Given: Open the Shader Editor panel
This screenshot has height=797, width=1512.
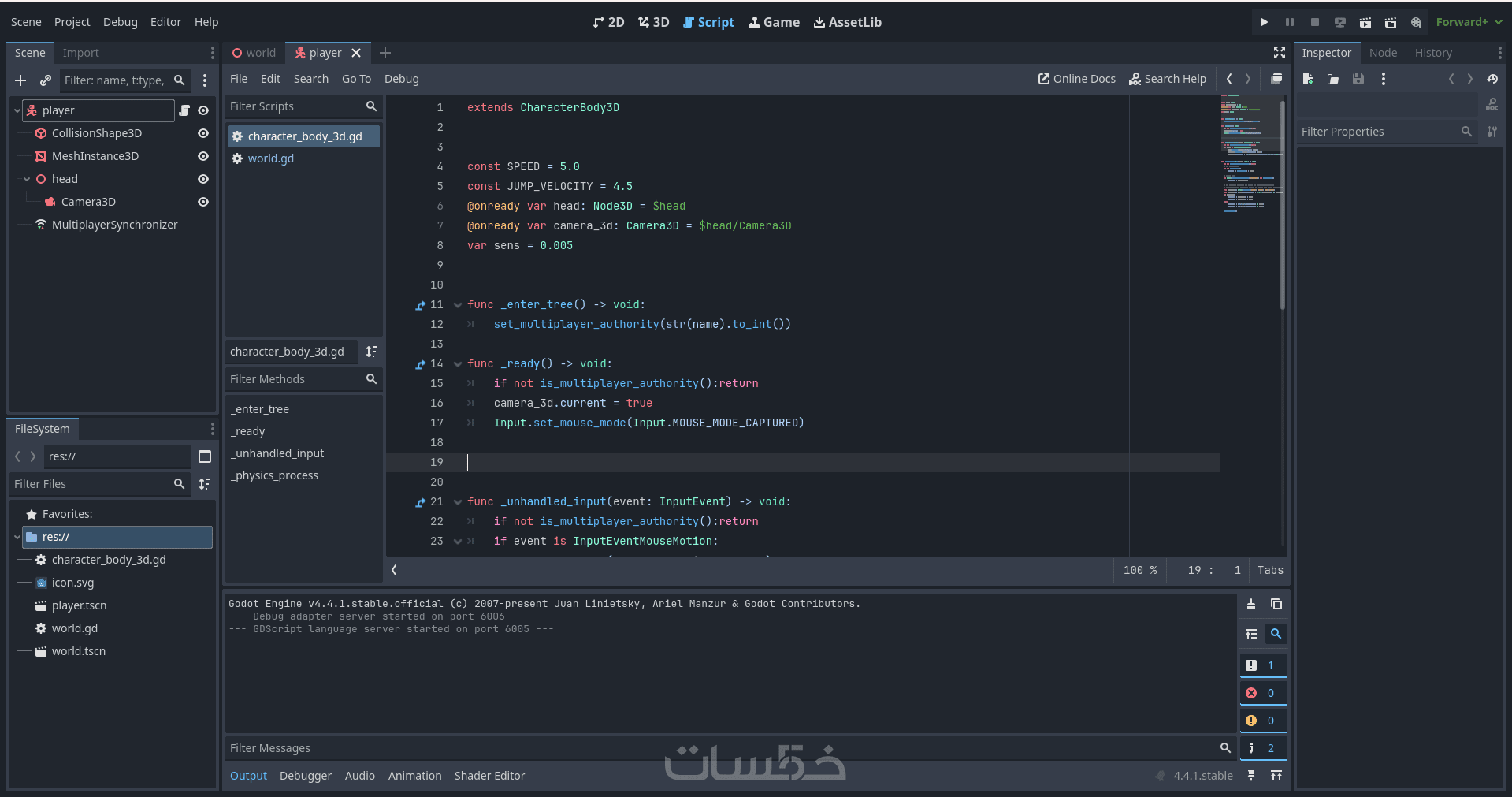Looking at the screenshot, I should click(x=489, y=776).
